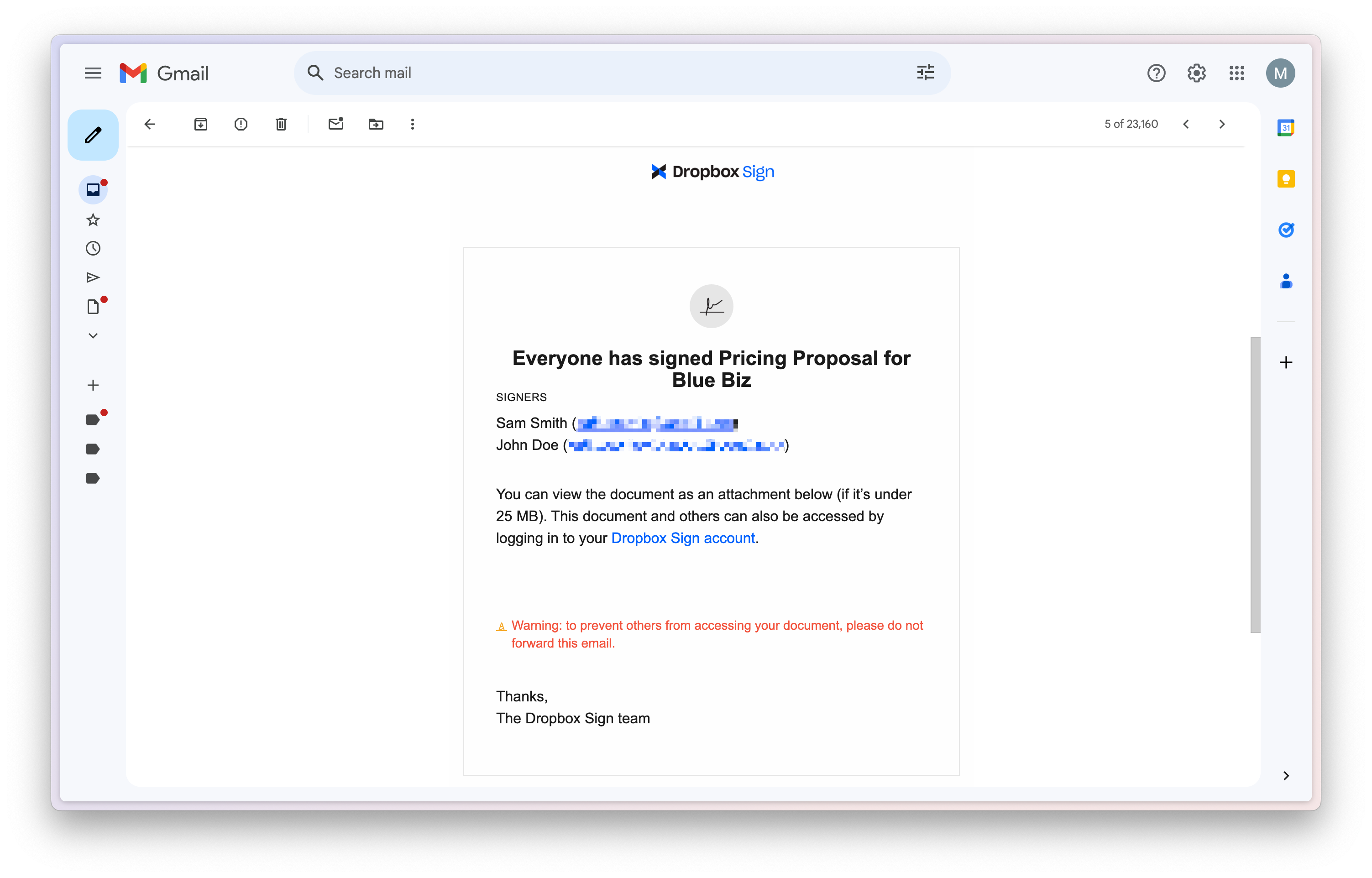Viewport: 1372px width, 878px height.
Task: Get add-ons with the side panel plus
Action: click(1285, 362)
